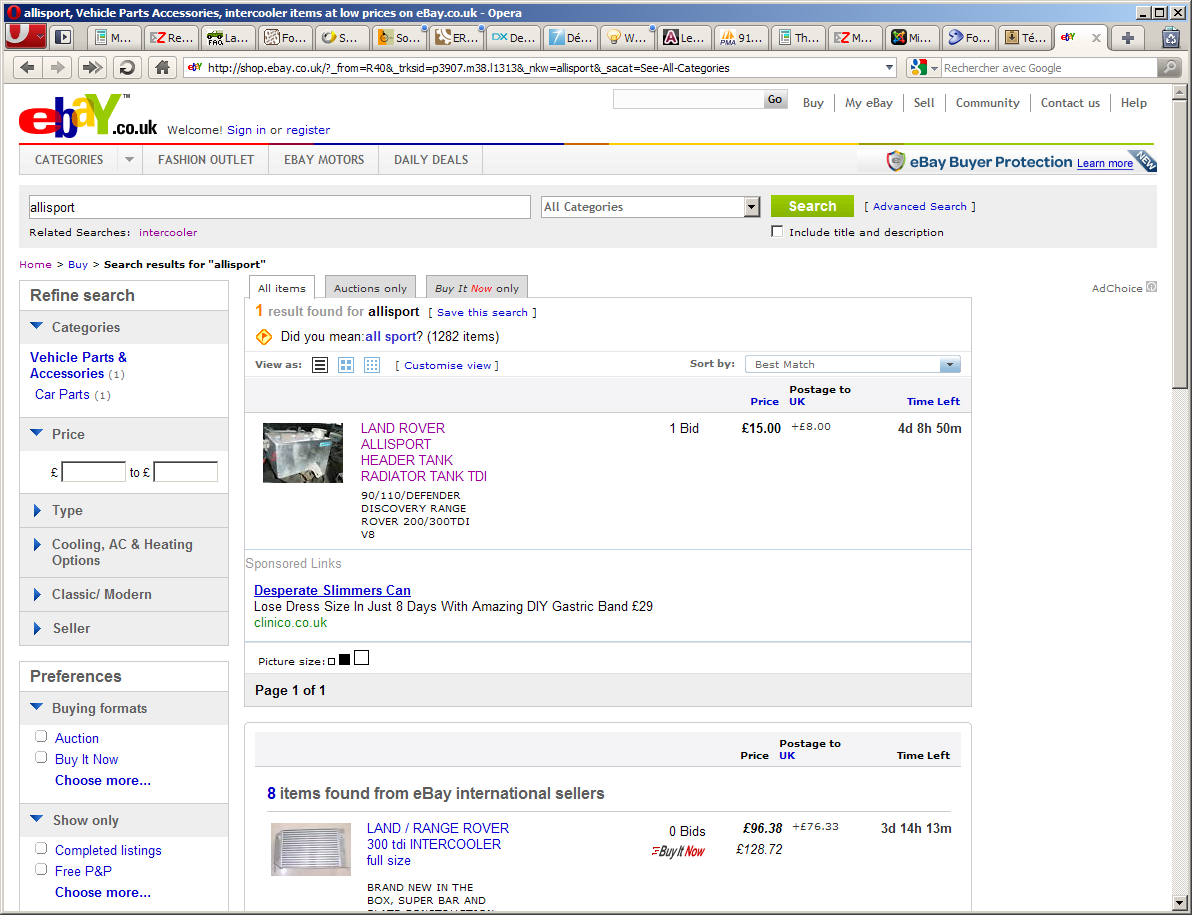
Task: Open the Daily Deals menu item
Action: [x=431, y=160]
